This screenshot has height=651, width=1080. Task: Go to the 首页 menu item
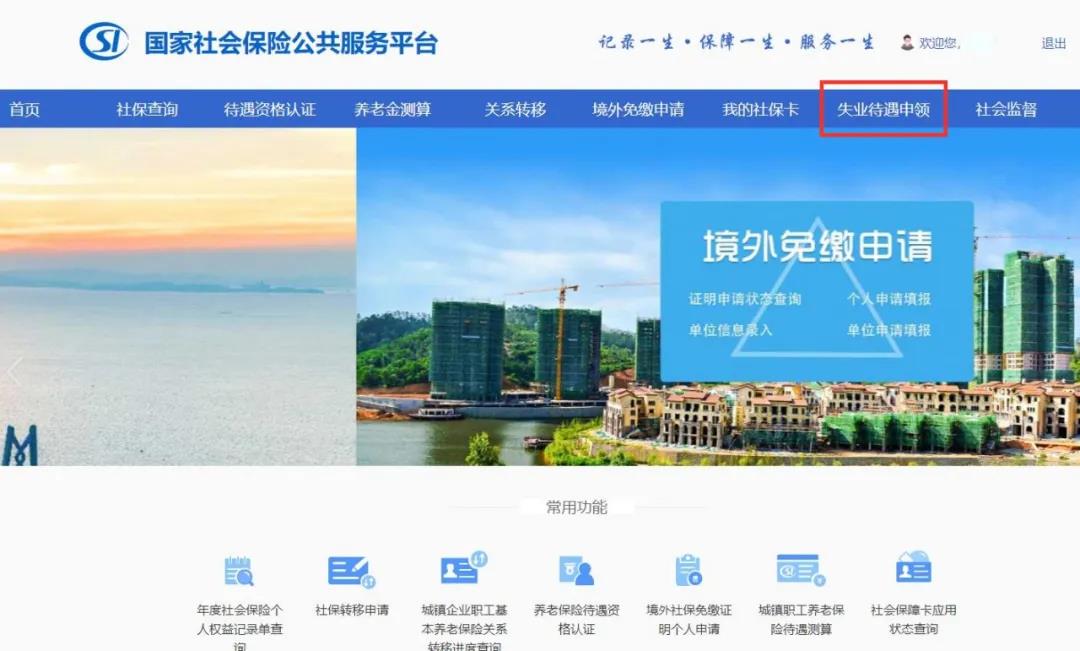tap(25, 110)
